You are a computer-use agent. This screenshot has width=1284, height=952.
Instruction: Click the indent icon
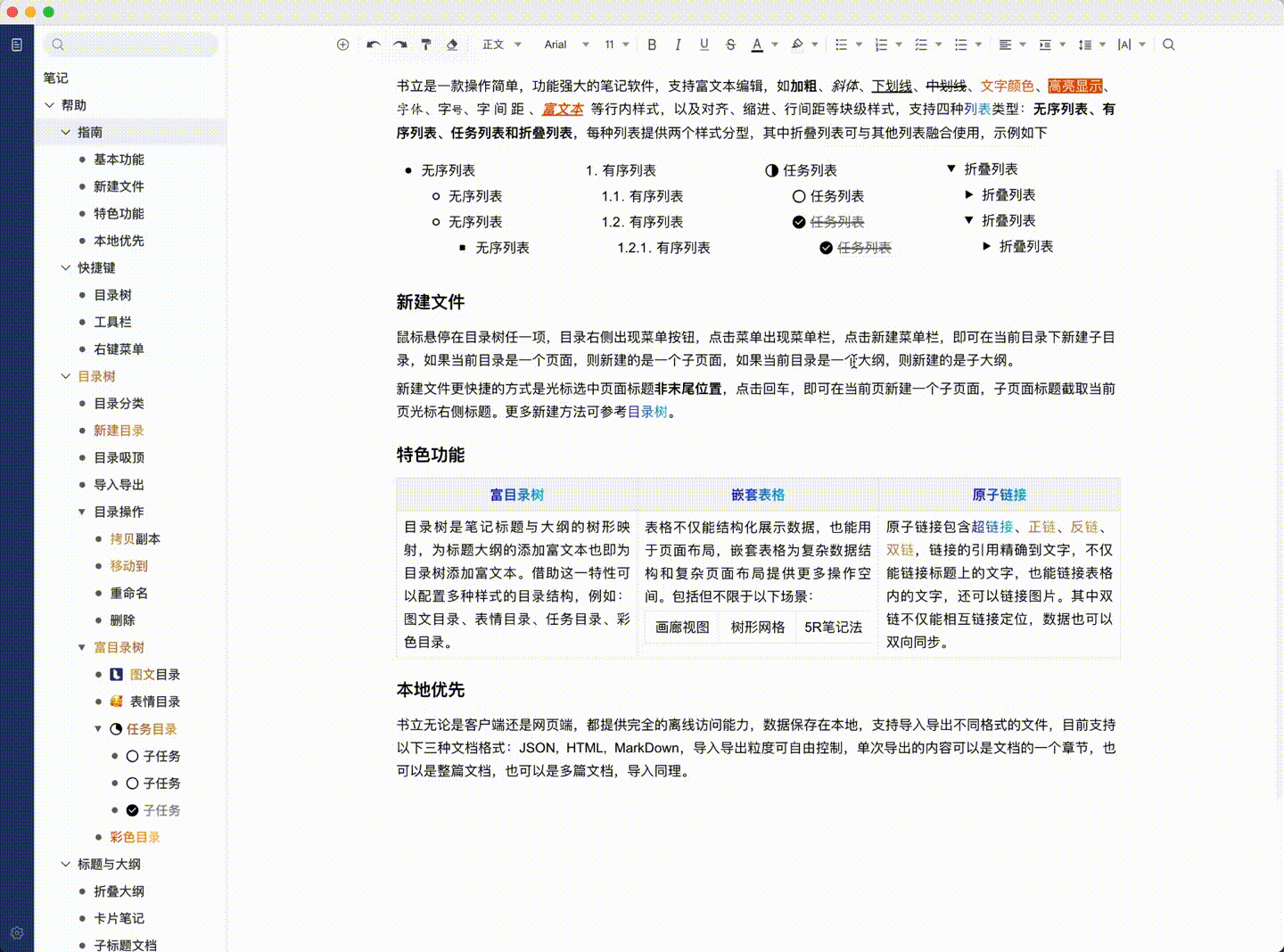tap(1045, 45)
